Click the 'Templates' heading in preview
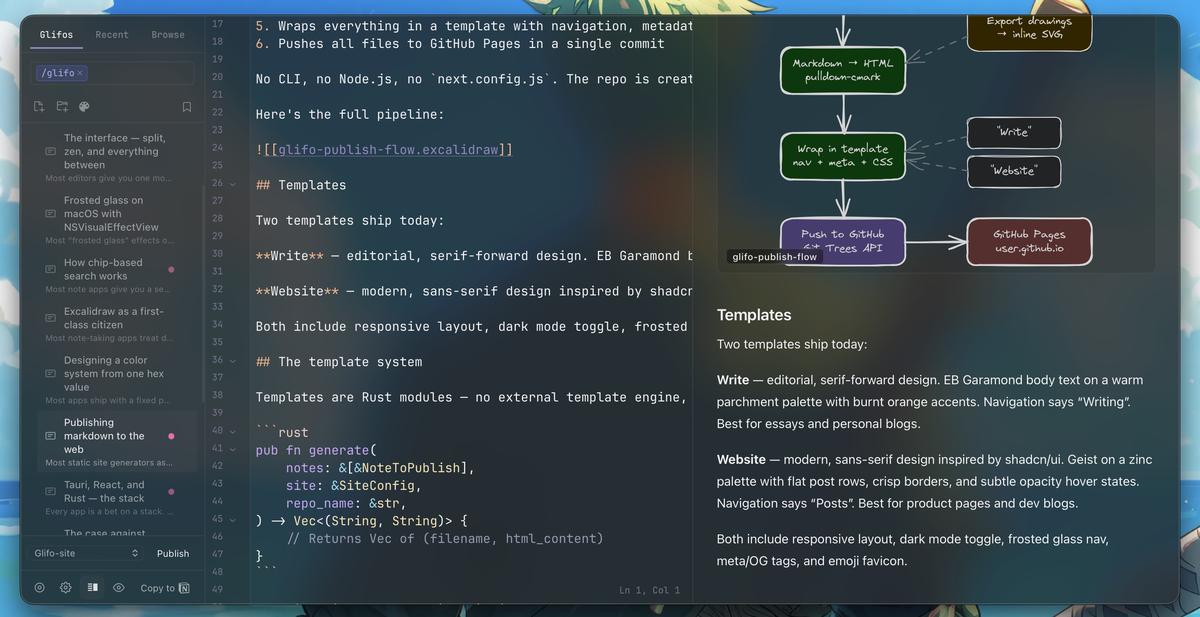The width and height of the screenshot is (1200, 617). click(x=754, y=315)
